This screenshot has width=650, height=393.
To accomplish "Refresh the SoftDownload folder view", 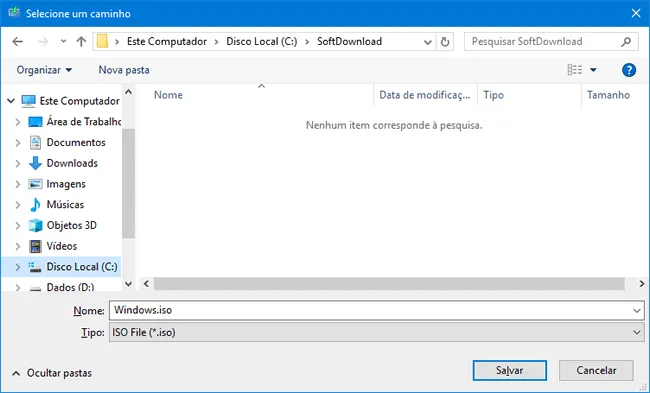I will [445, 42].
